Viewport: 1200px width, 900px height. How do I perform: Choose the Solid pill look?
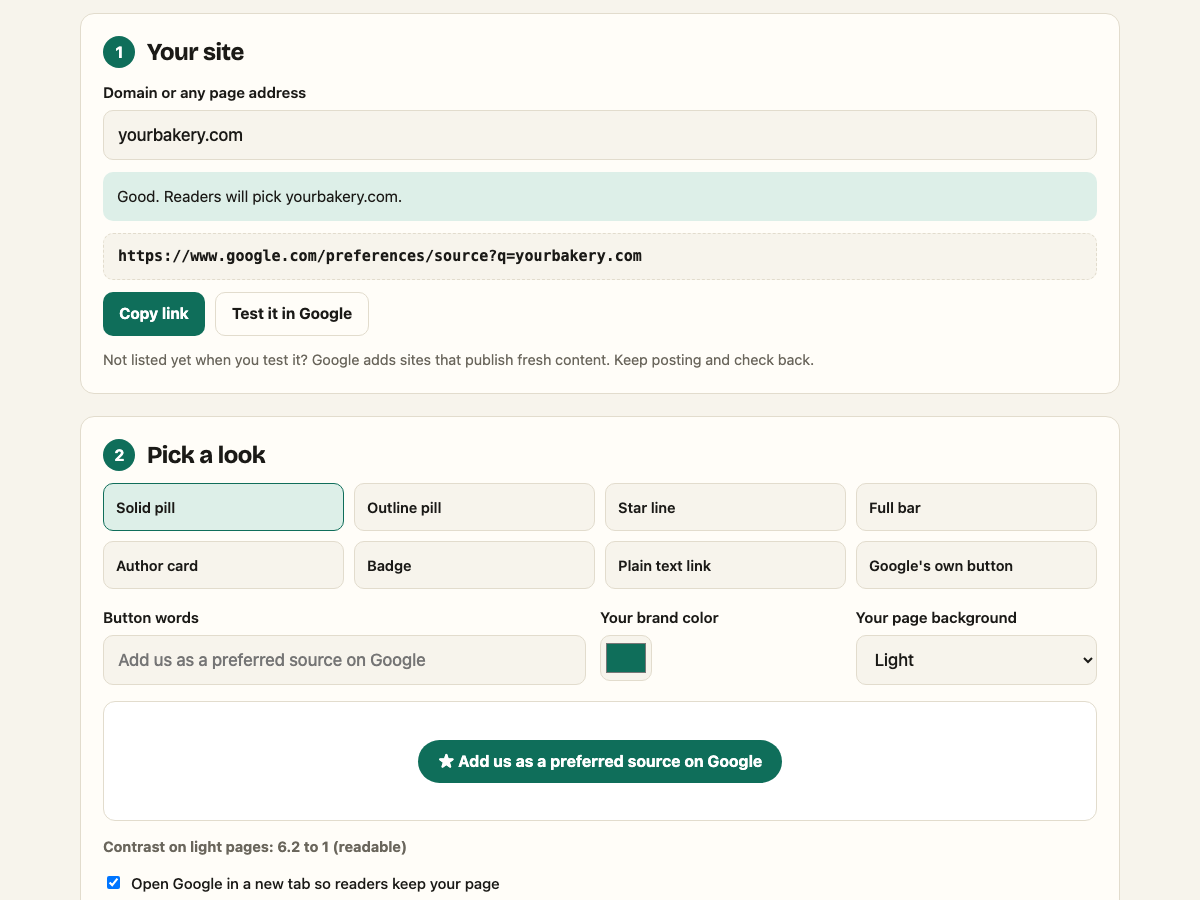[x=223, y=507]
